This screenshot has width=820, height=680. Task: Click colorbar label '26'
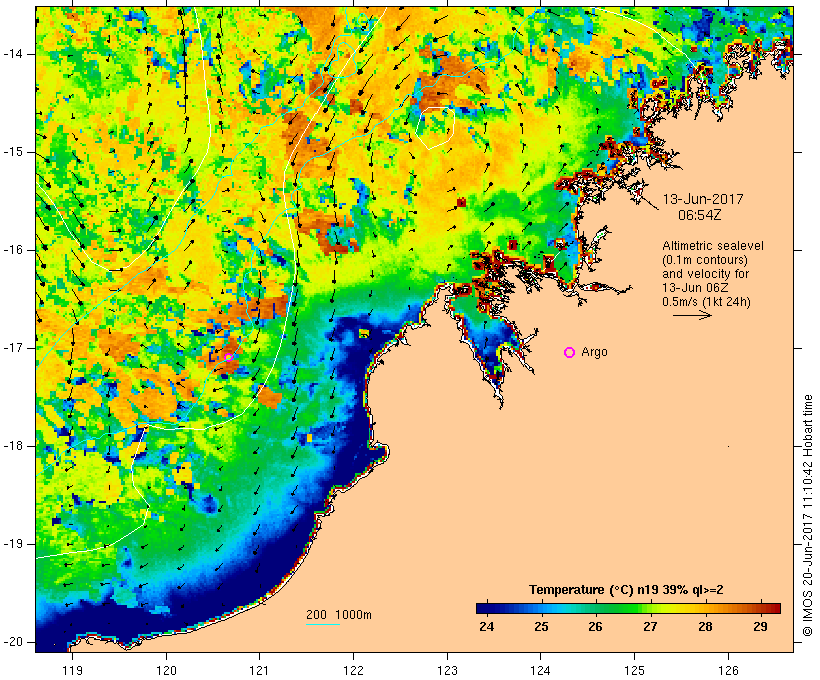(595, 627)
